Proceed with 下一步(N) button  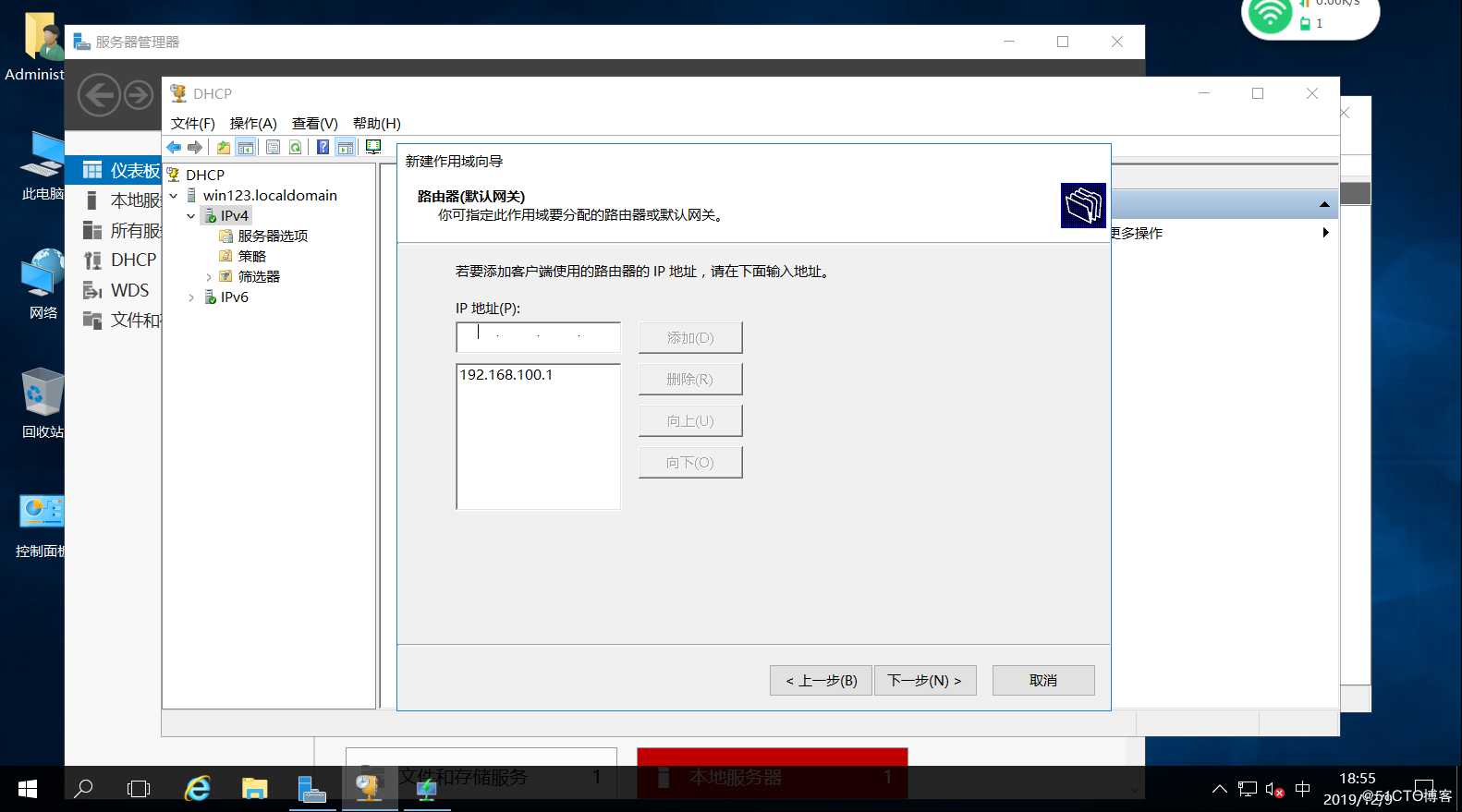tap(925, 681)
